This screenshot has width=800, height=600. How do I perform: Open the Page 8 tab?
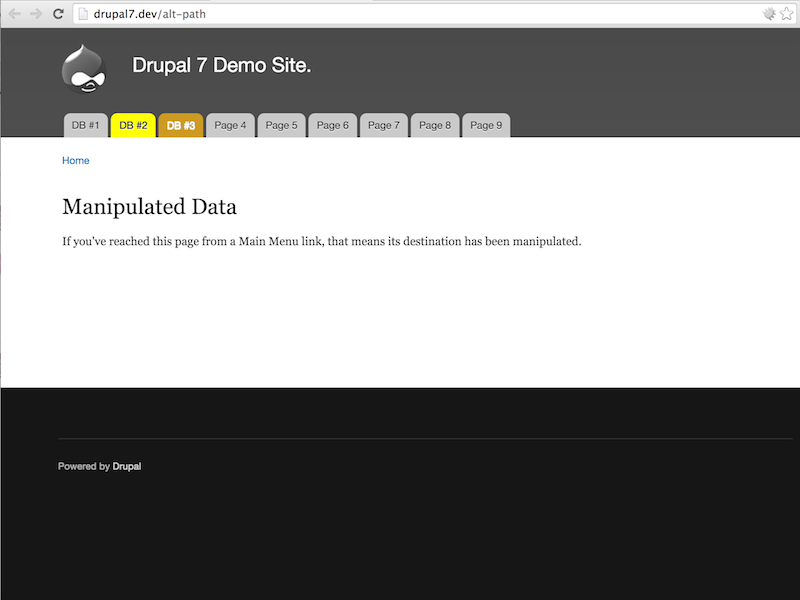click(x=434, y=125)
